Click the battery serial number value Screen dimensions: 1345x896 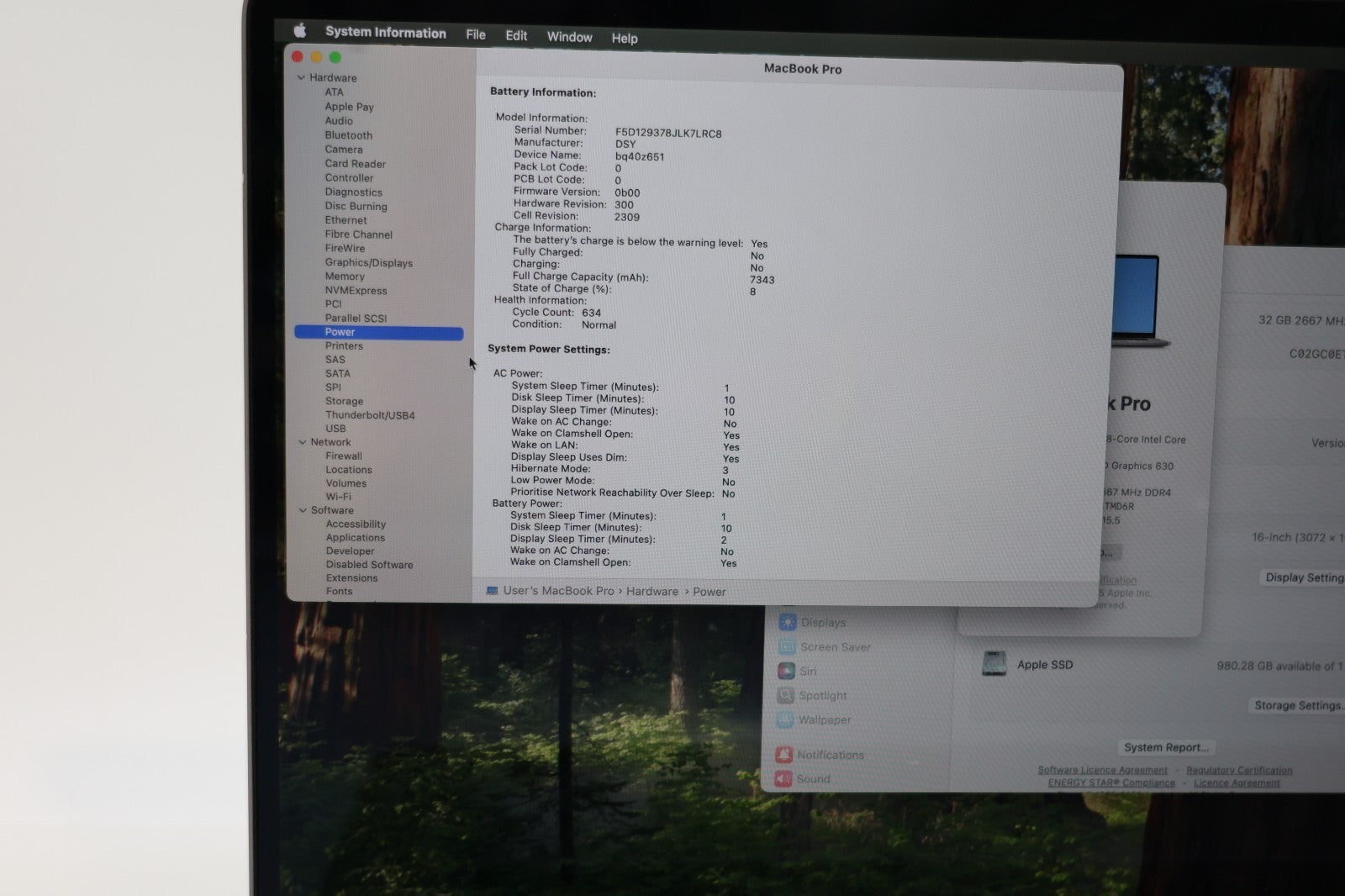pyautogui.click(x=668, y=134)
